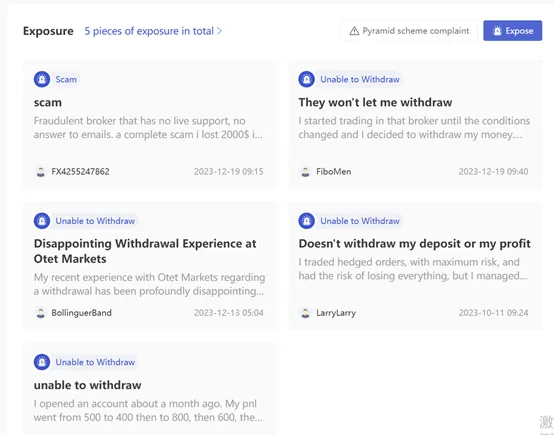Image resolution: width=554 pixels, height=435 pixels.
Task: Click the alarm icon on the Scam card
Action: [x=42, y=79]
